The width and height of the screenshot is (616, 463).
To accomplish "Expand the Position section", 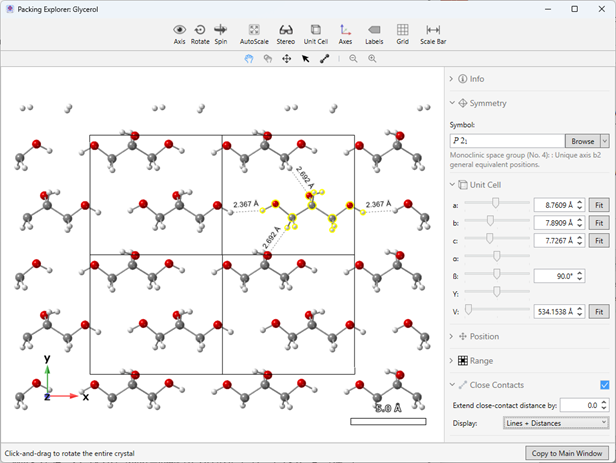I will click(x=484, y=336).
